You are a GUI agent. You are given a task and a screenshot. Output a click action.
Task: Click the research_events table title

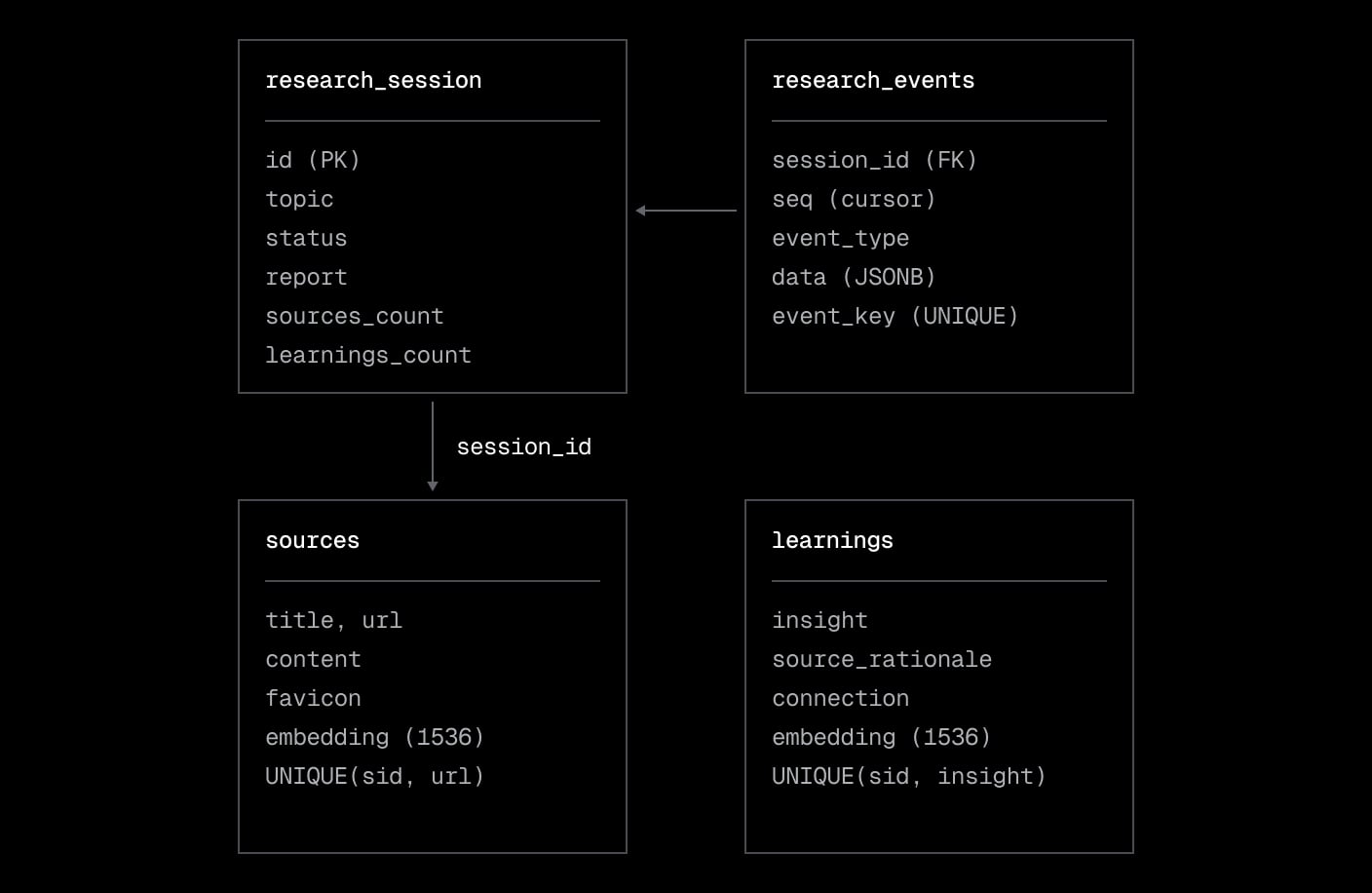click(872, 81)
